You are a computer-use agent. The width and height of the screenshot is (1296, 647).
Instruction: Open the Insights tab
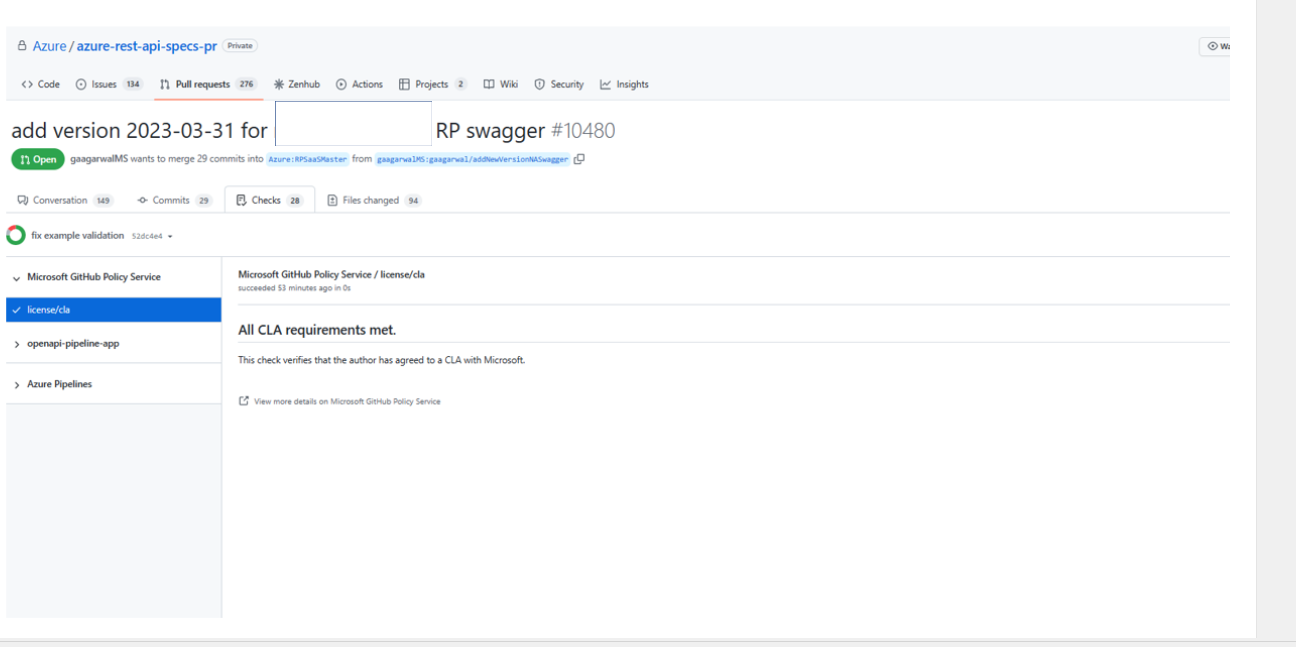point(624,84)
